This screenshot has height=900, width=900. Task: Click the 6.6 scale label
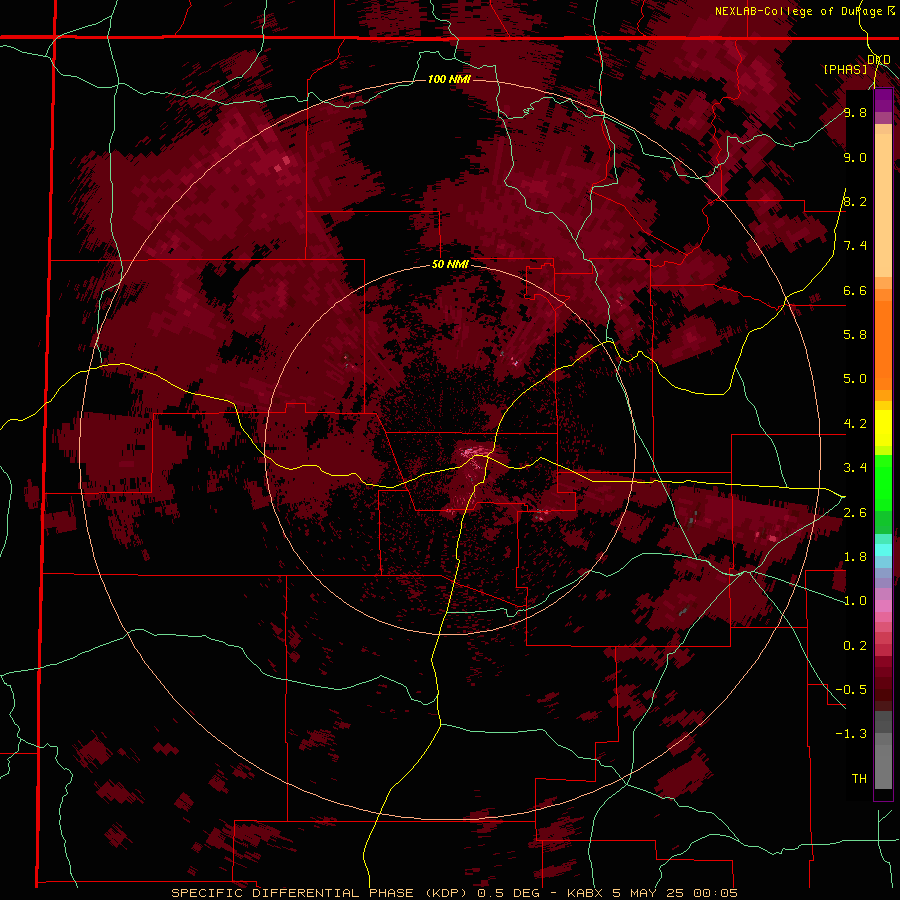click(x=855, y=290)
